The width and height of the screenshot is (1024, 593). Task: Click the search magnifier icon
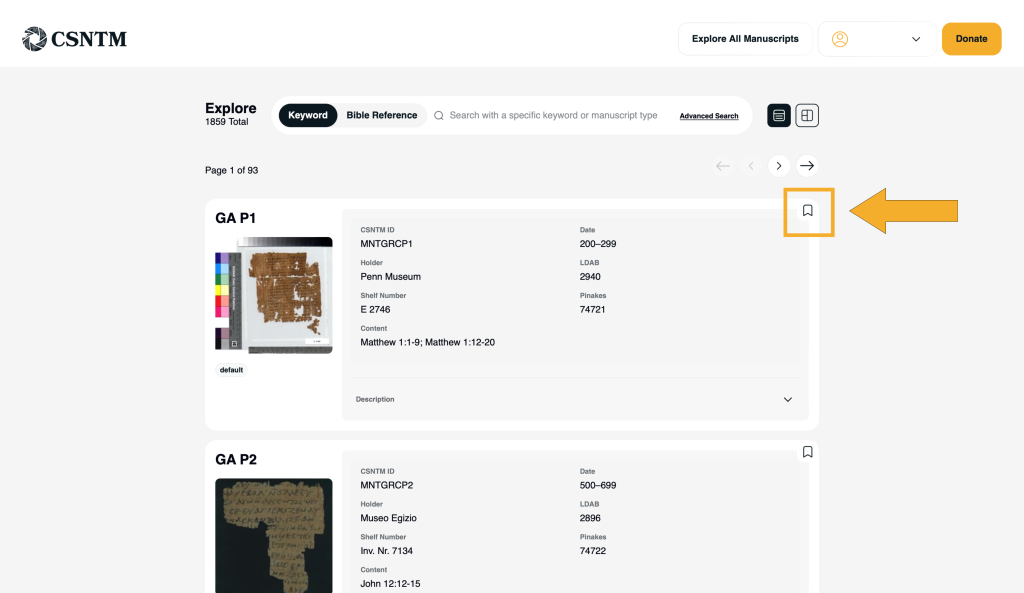(x=439, y=116)
